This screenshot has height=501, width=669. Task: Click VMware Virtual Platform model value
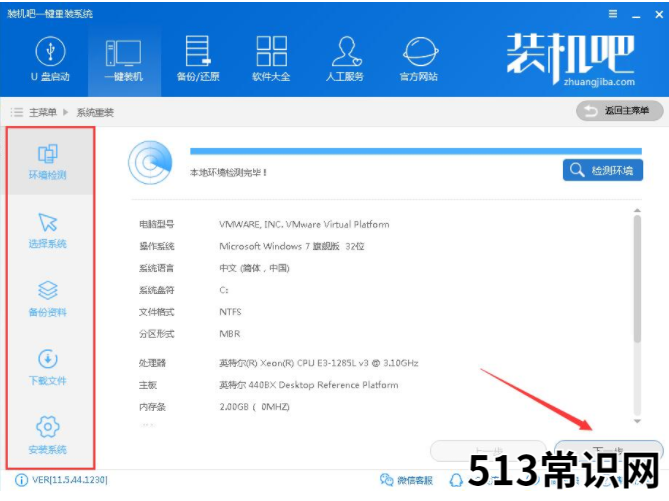click(x=304, y=224)
